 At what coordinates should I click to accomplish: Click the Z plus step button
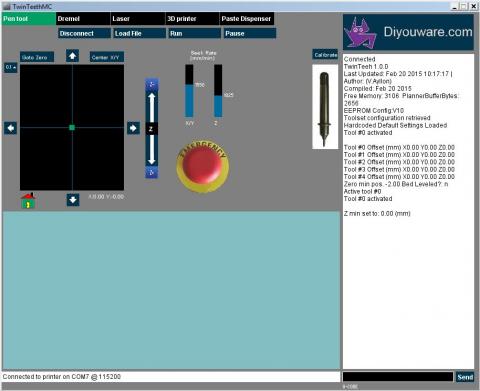click(x=152, y=84)
